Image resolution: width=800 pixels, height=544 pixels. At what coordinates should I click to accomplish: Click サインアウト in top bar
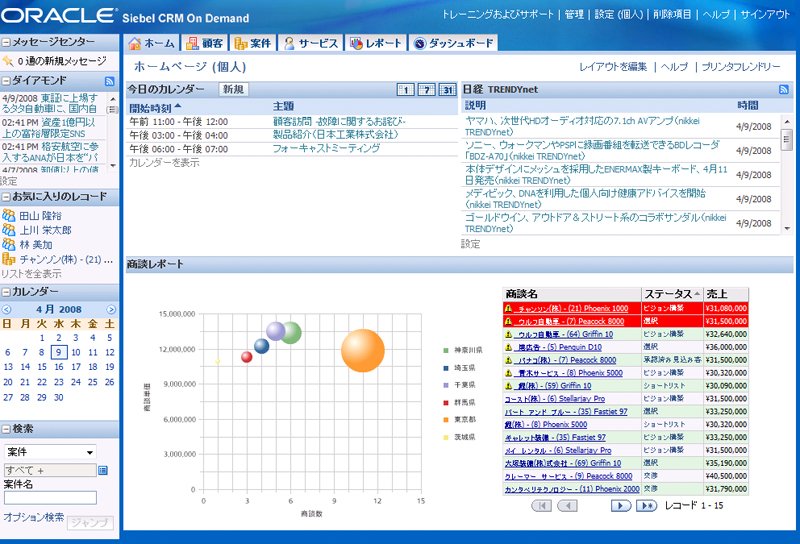765,15
